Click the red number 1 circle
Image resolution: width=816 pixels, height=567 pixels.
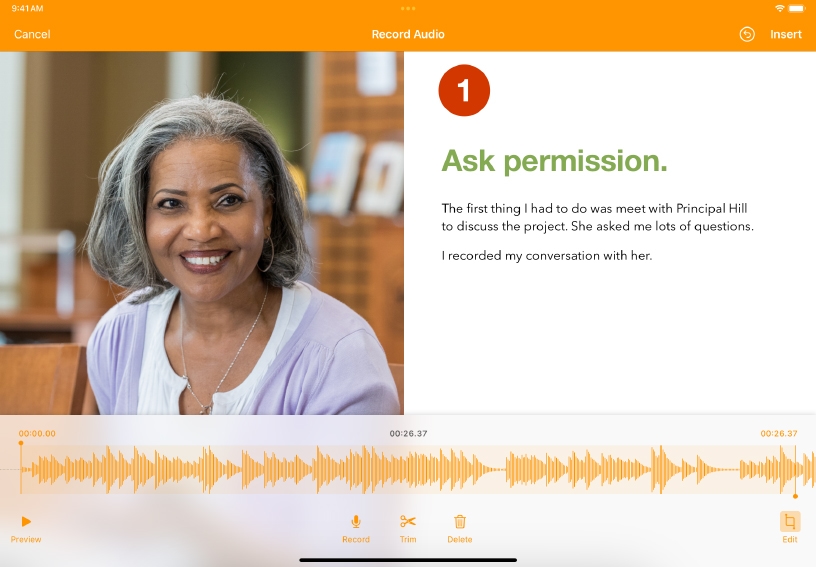(464, 90)
